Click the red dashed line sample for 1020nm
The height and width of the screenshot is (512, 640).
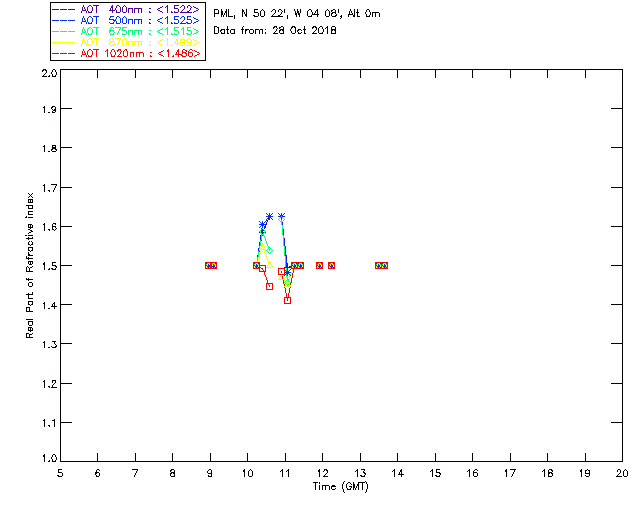click(x=64, y=53)
